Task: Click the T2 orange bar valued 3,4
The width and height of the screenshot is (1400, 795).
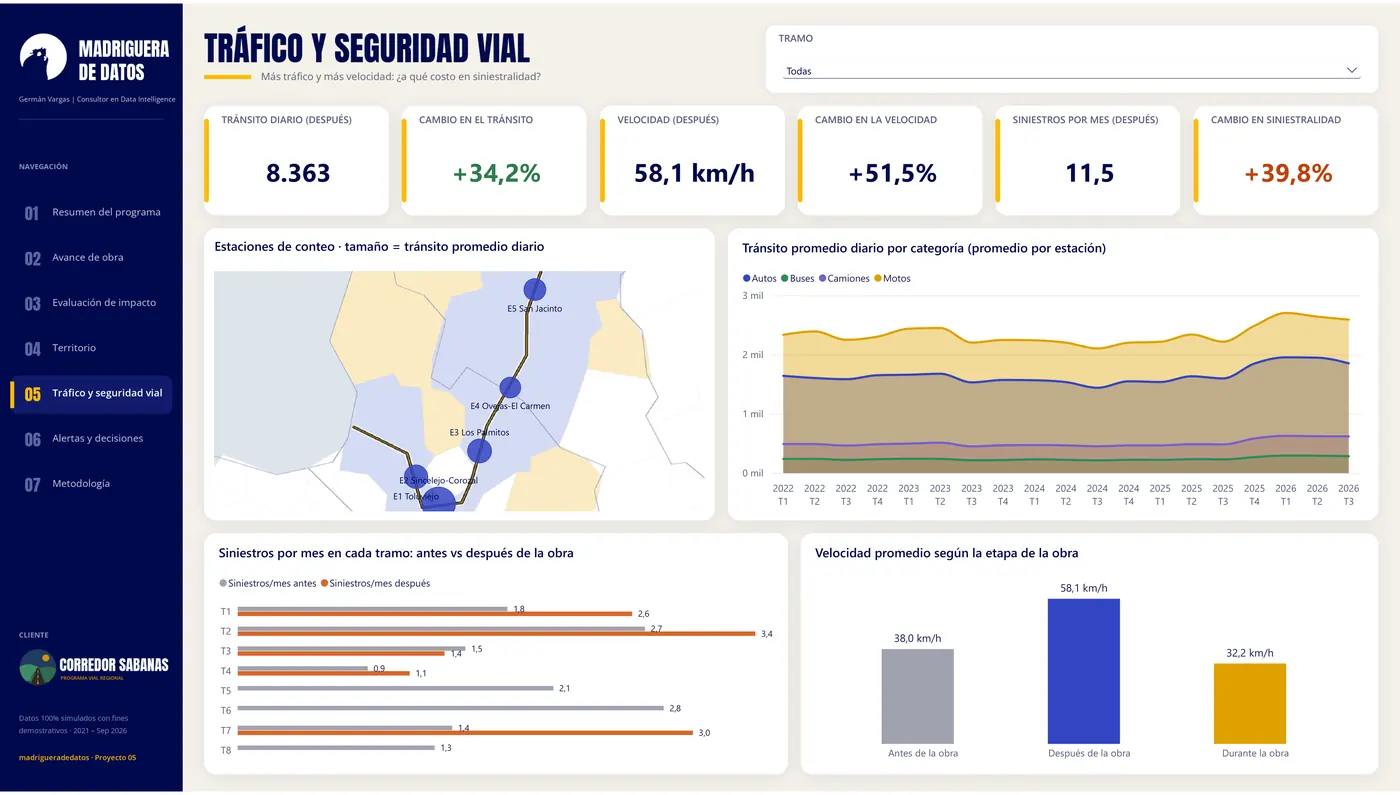Action: coord(496,634)
